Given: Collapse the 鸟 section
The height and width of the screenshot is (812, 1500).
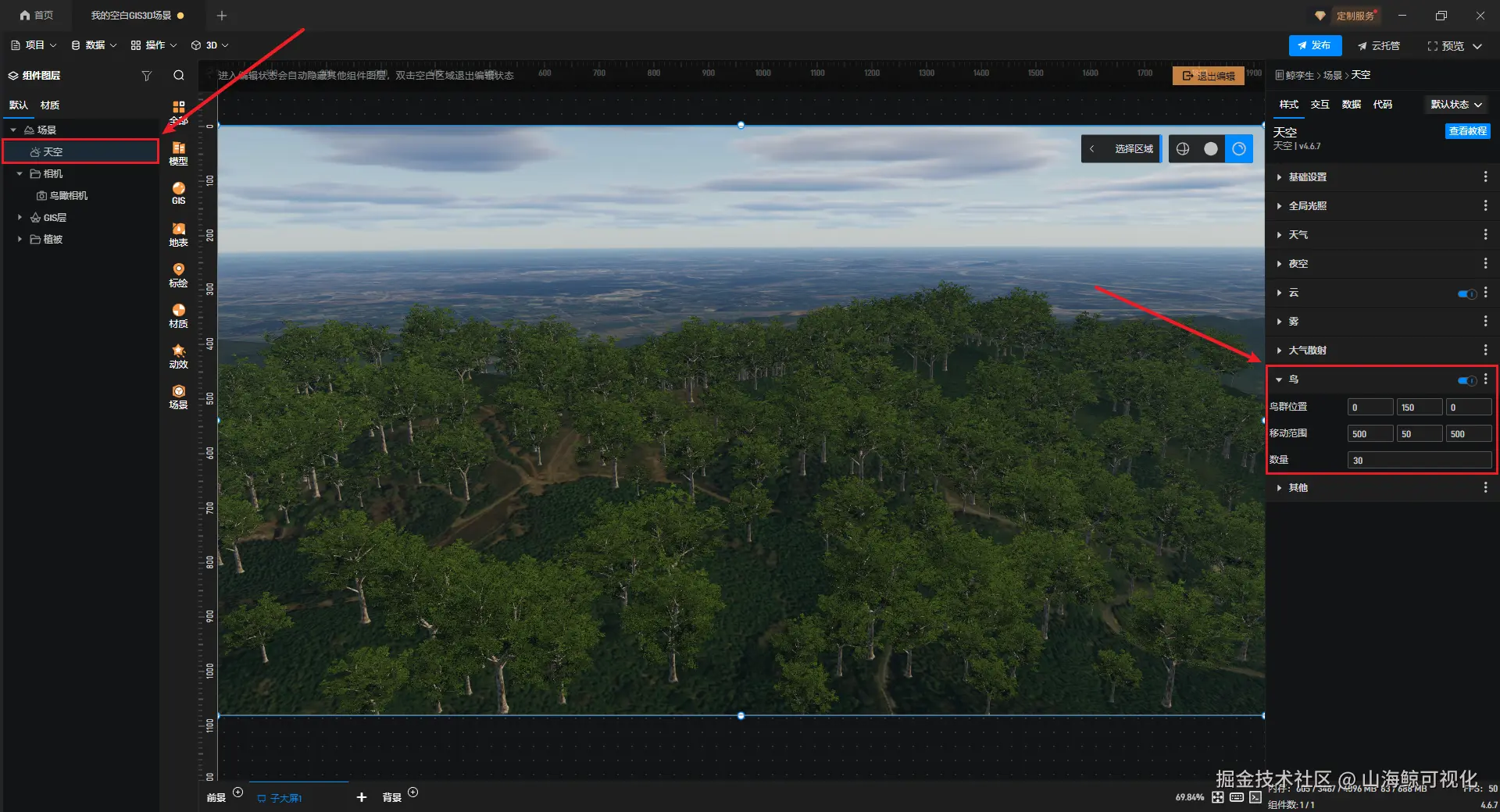Looking at the screenshot, I should [1279, 379].
